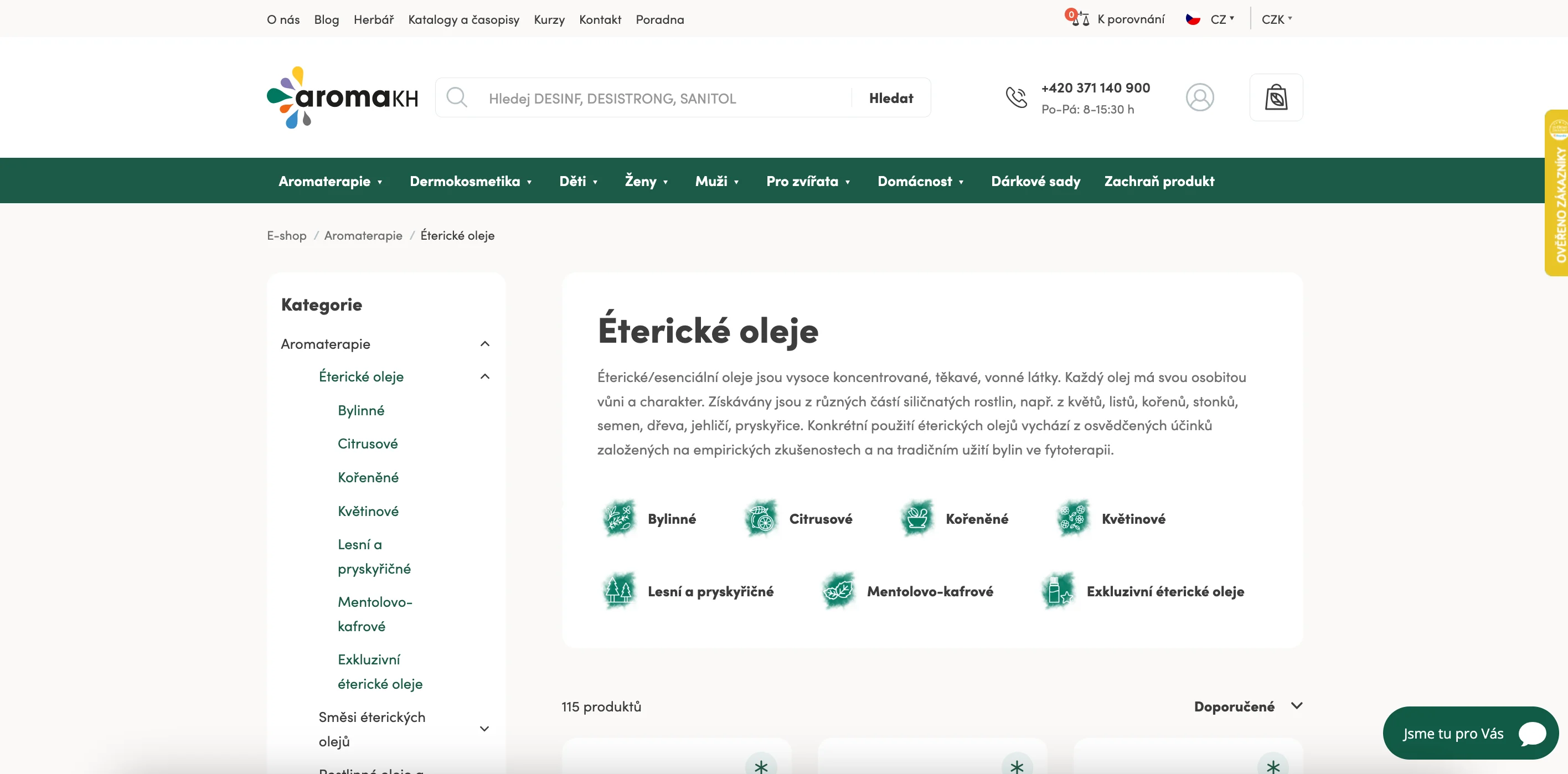Image resolution: width=1568 pixels, height=774 pixels.
Task: Click the Bylinné herb category icon
Action: coord(619,518)
